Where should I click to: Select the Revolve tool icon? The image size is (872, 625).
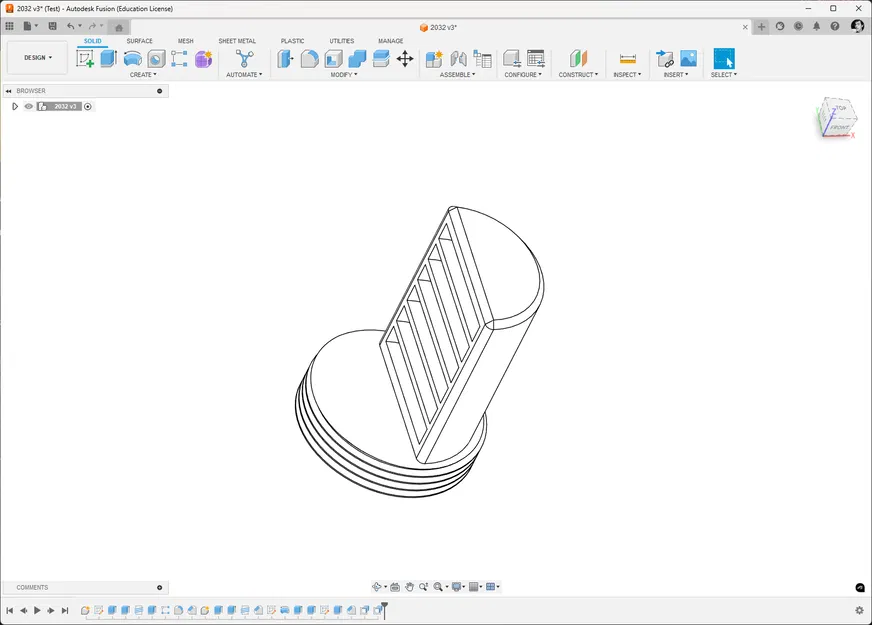(132, 58)
